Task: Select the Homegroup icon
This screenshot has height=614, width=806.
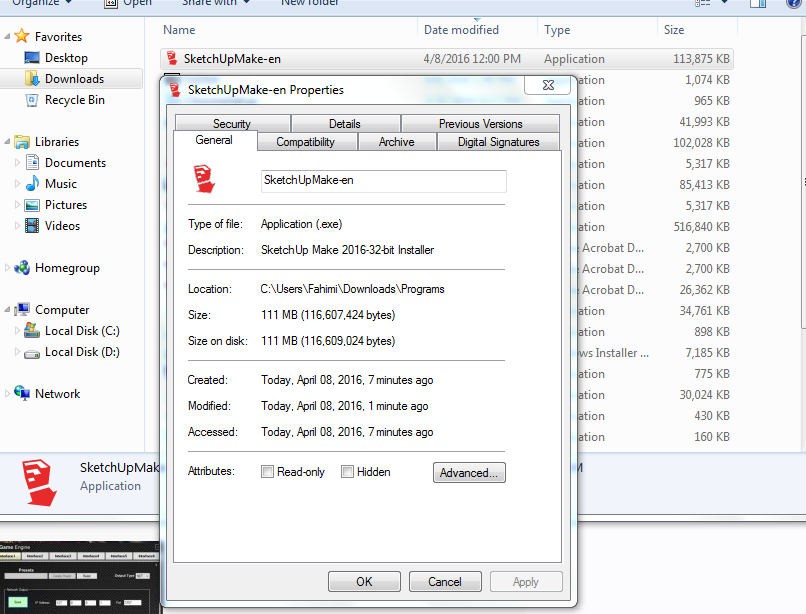Action: (x=22, y=268)
